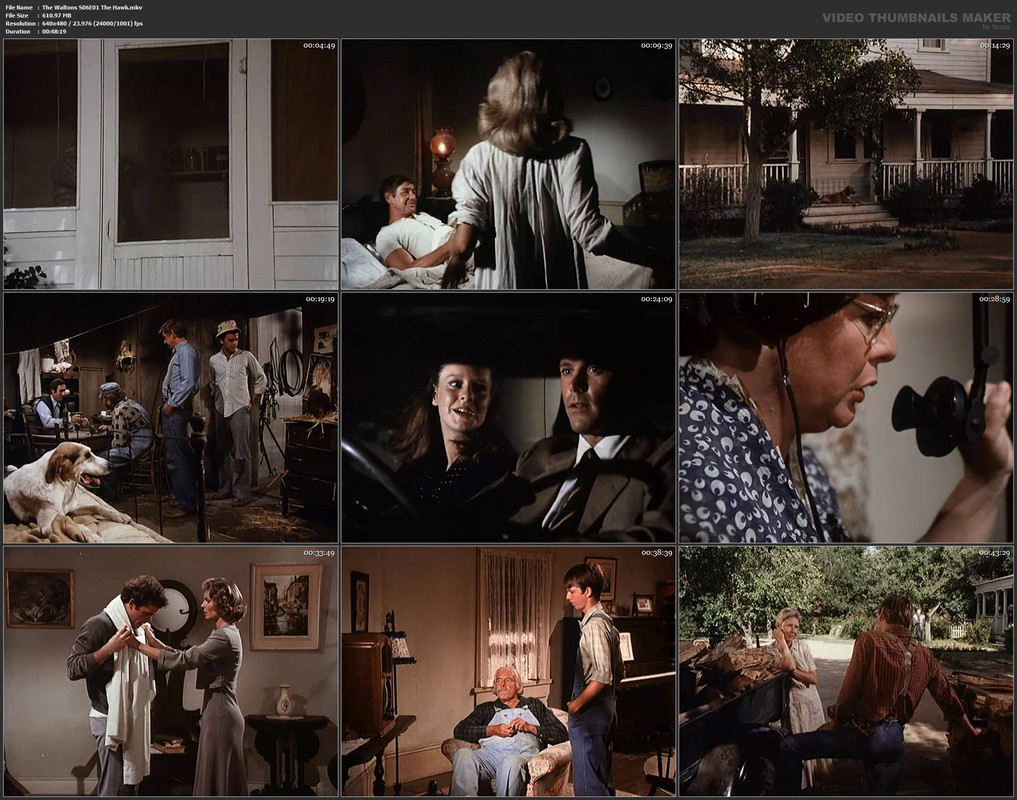Open the thumbnail stamped 00:33:49
The image size is (1017, 800).
pyautogui.click(x=171, y=671)
